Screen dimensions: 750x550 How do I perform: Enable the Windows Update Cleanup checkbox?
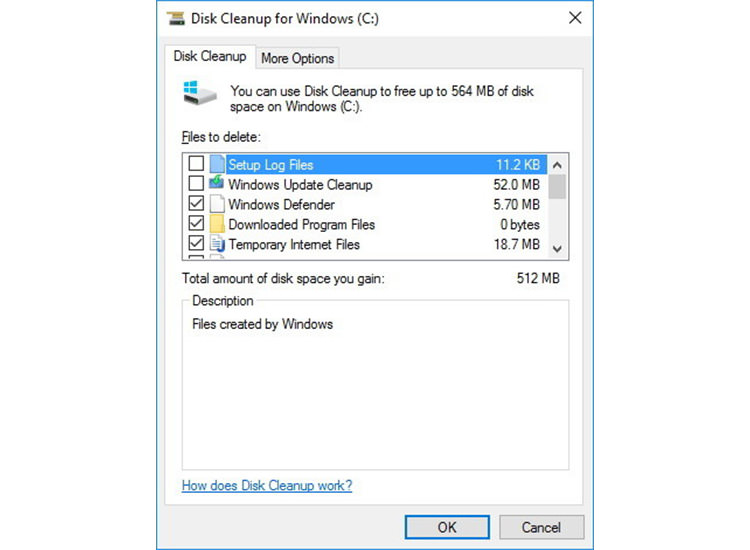[x=196, y=185]
